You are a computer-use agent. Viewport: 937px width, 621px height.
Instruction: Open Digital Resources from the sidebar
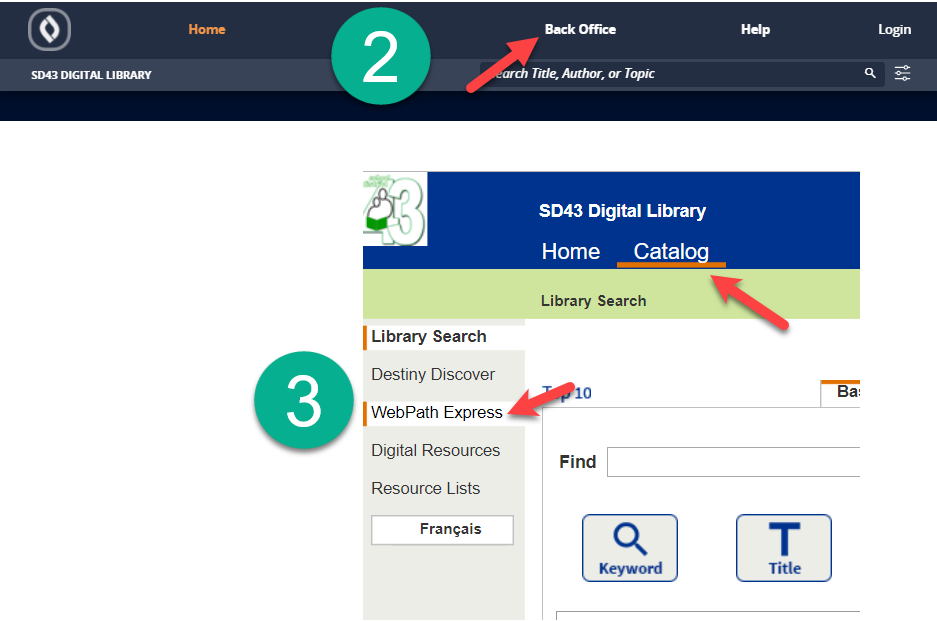coord(436,450)
